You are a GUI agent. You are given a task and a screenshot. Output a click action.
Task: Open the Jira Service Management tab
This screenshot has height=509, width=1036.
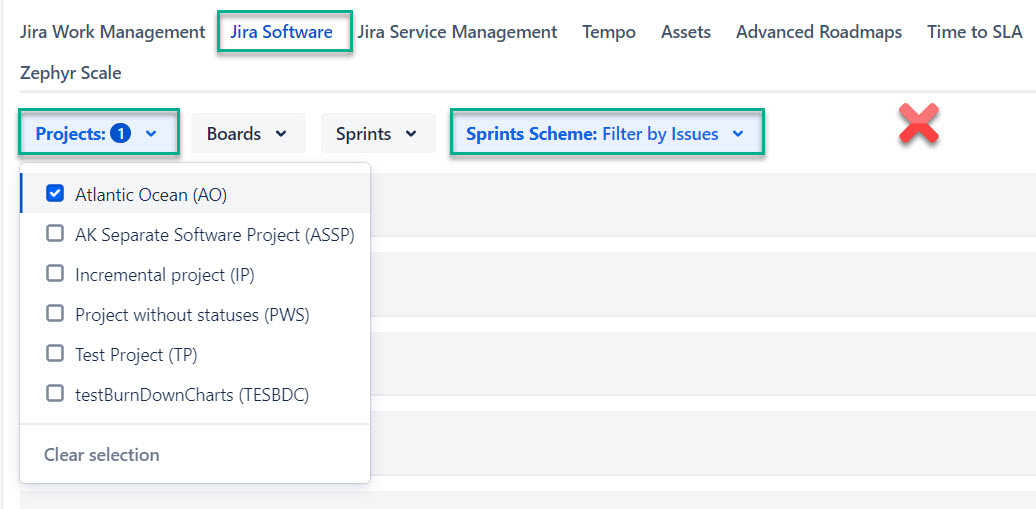pos(457,32)
